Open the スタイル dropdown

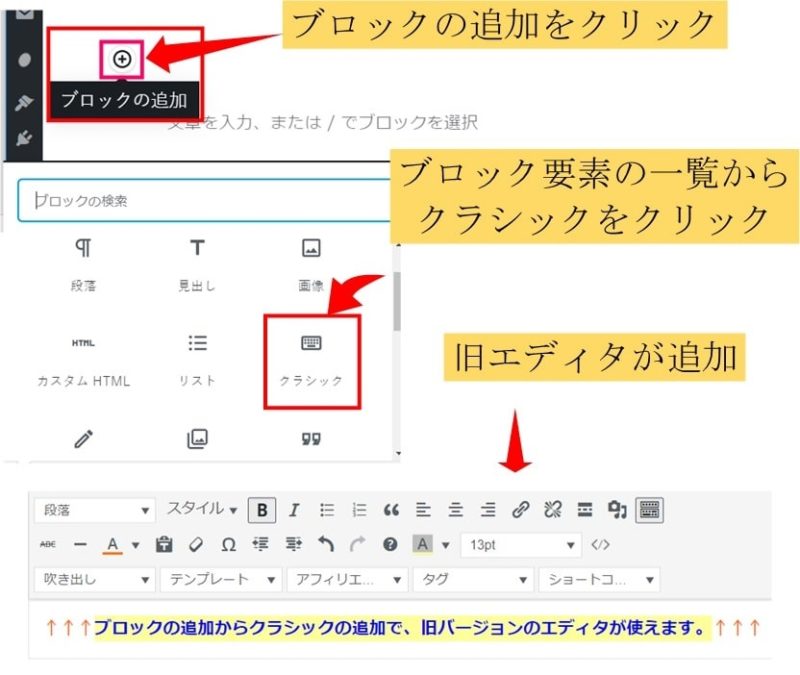202,509
